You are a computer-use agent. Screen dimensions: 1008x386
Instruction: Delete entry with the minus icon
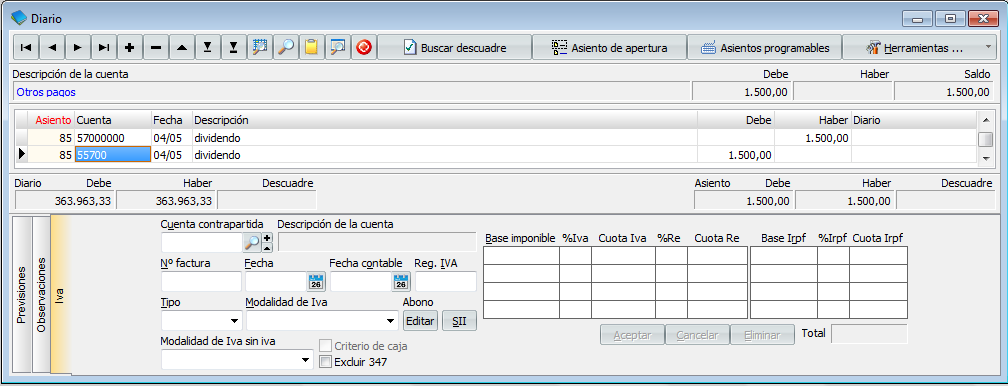pyautogui.click(x=156, y=48)
